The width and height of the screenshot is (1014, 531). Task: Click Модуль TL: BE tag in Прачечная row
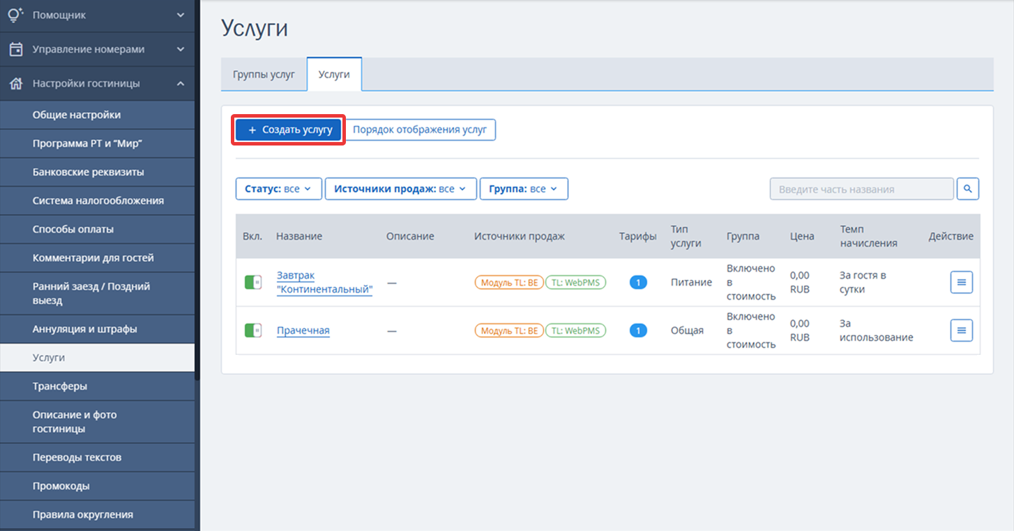pyautogui.click(x=509, y=331)
